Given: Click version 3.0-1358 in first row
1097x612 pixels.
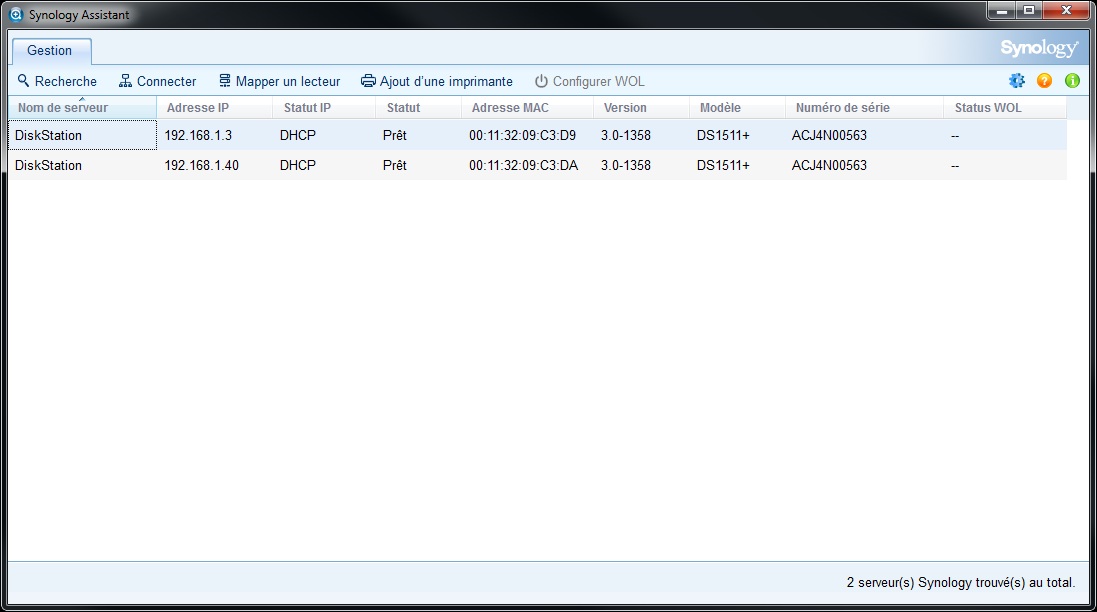Looking at the screenshot, I should pos(625,135).
